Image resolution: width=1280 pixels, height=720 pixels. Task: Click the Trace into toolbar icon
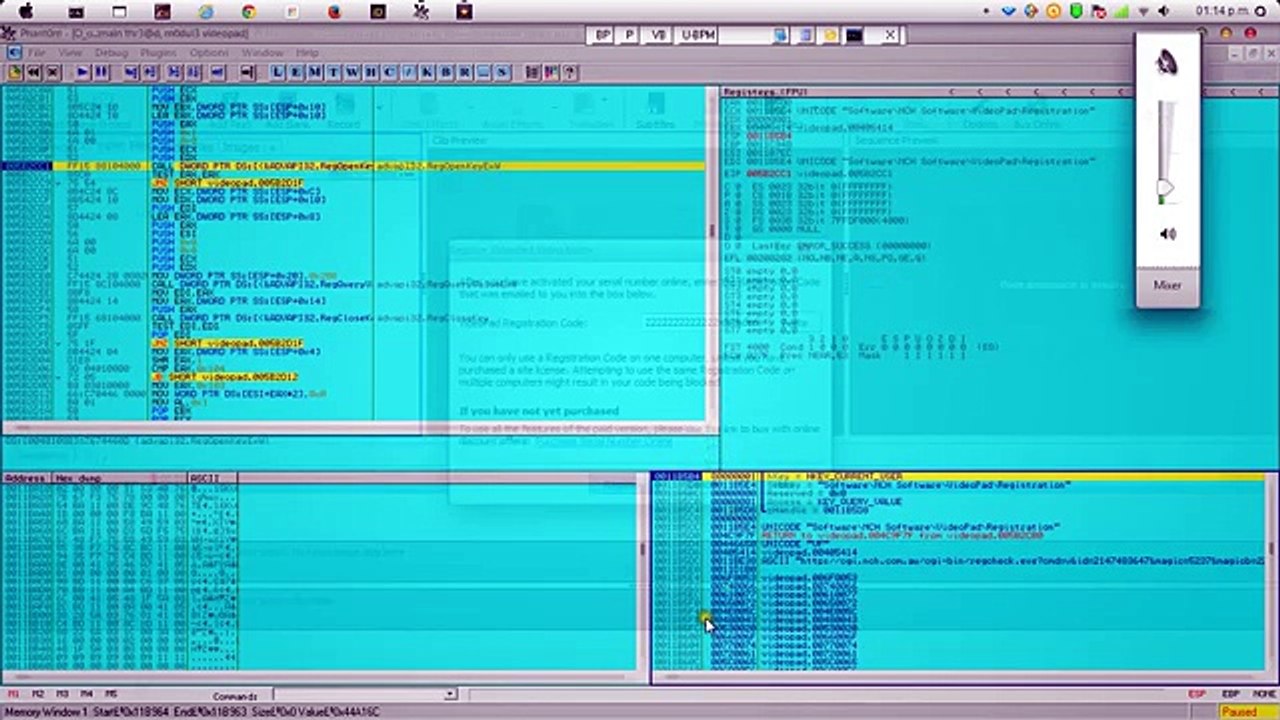(x=175, y=72)
